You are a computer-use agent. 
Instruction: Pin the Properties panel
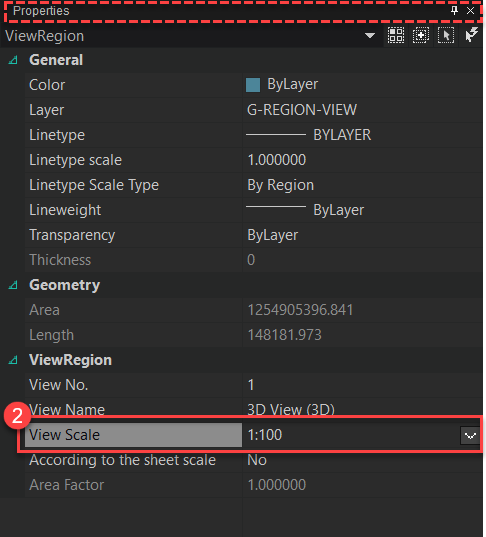point(454,11)
